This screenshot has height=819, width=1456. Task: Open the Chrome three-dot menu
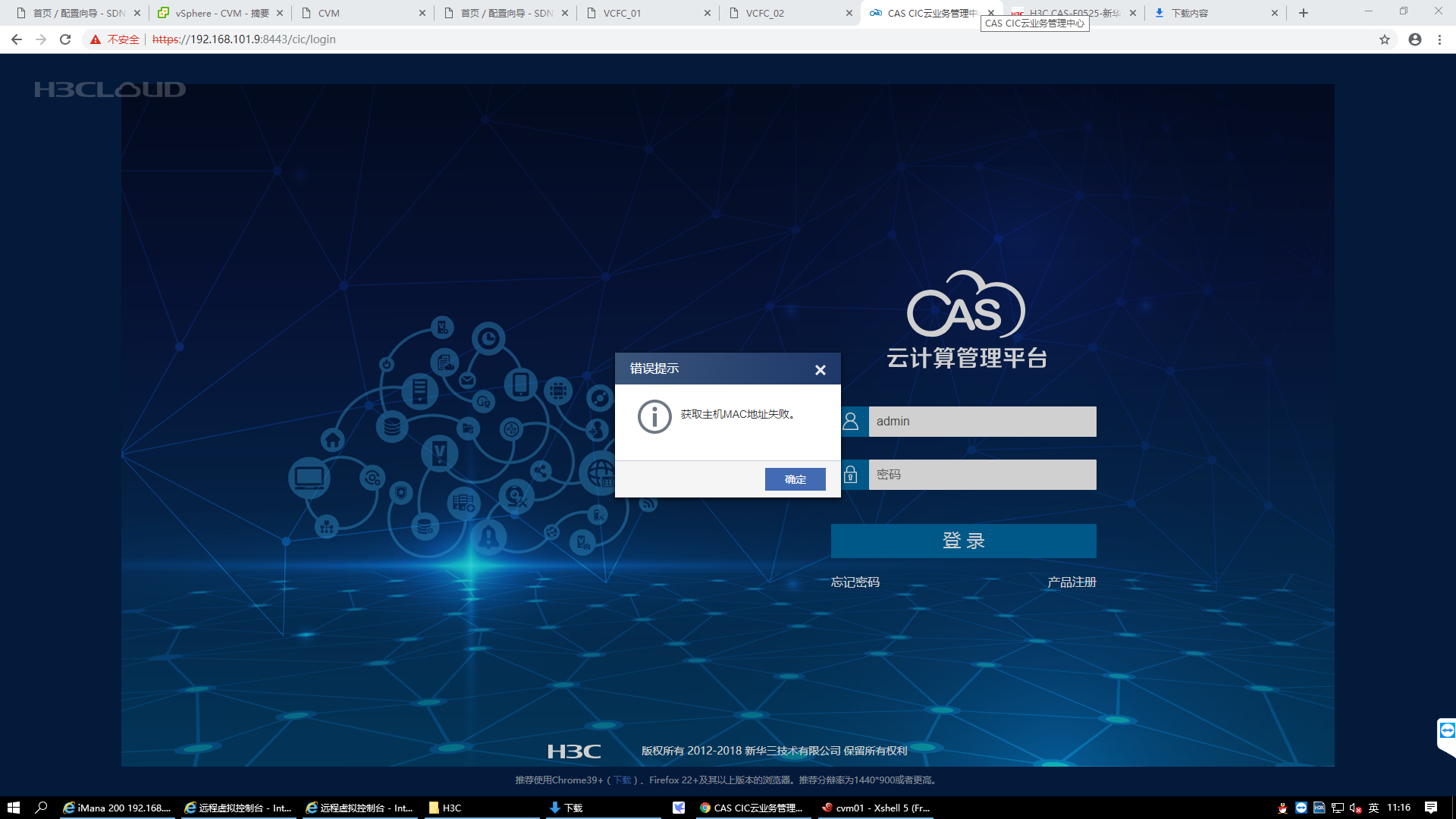tap(1439, 39)
